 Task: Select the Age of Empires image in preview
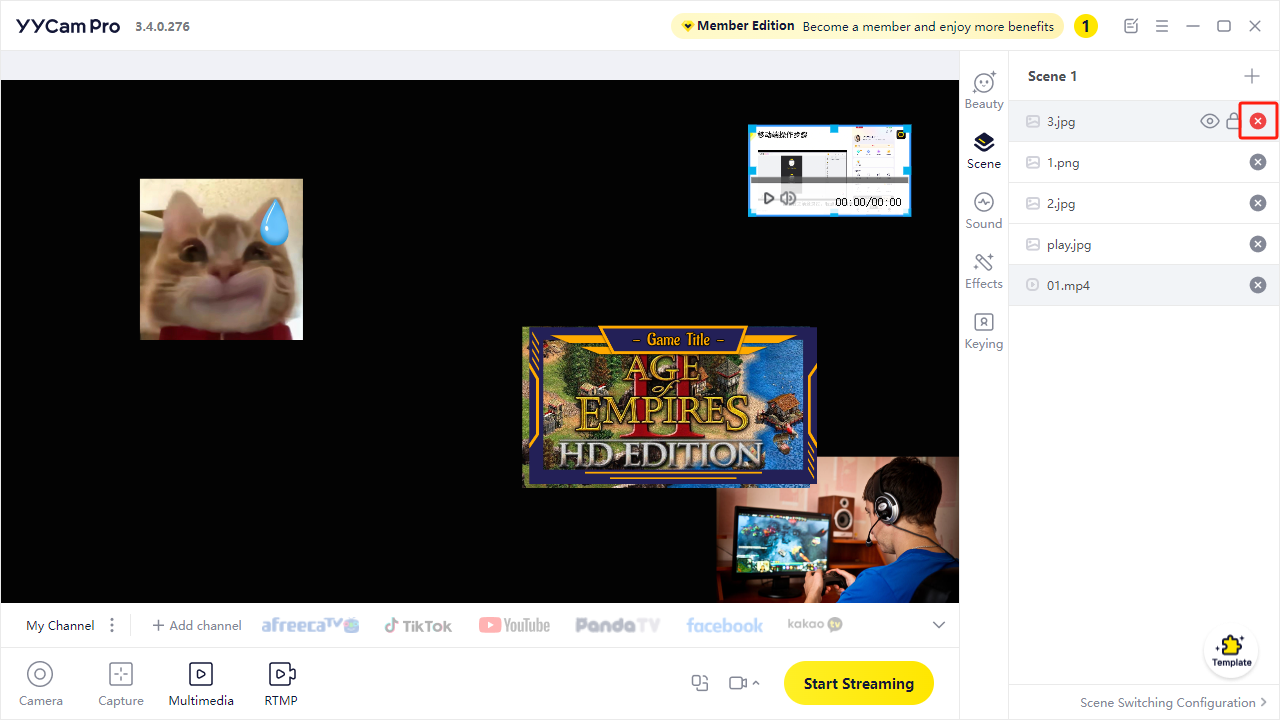[x=669, y=406]
